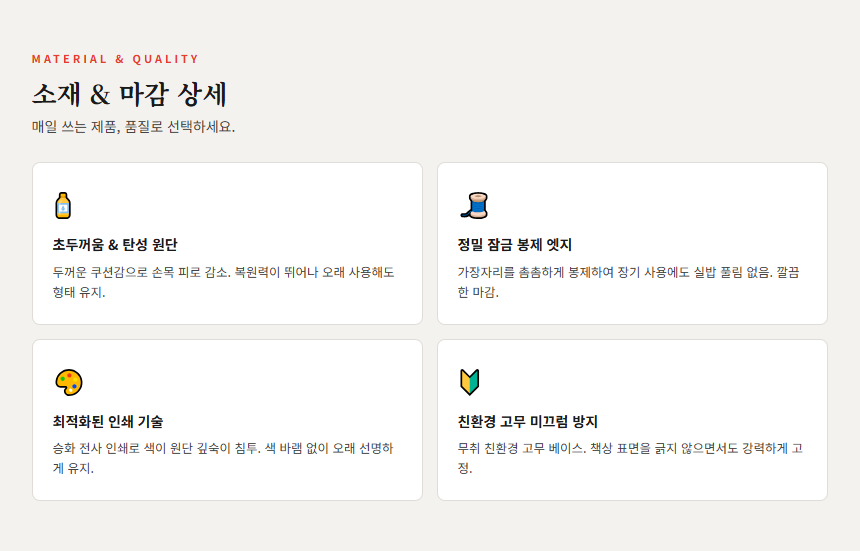Click the '소재 & 마감 상세' main heading

click(129, 95)
